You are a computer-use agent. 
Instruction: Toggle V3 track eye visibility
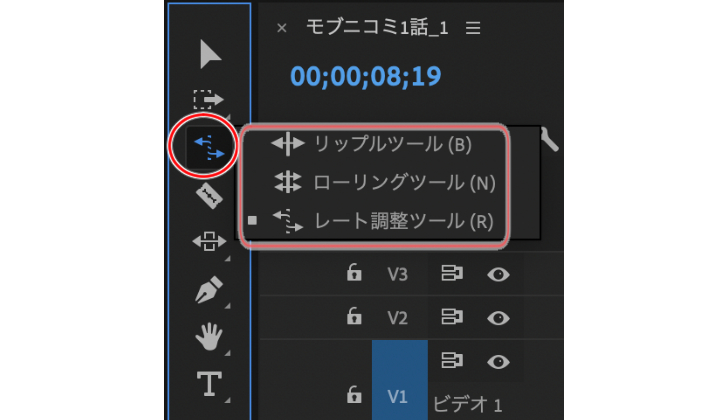click(498, 275)
